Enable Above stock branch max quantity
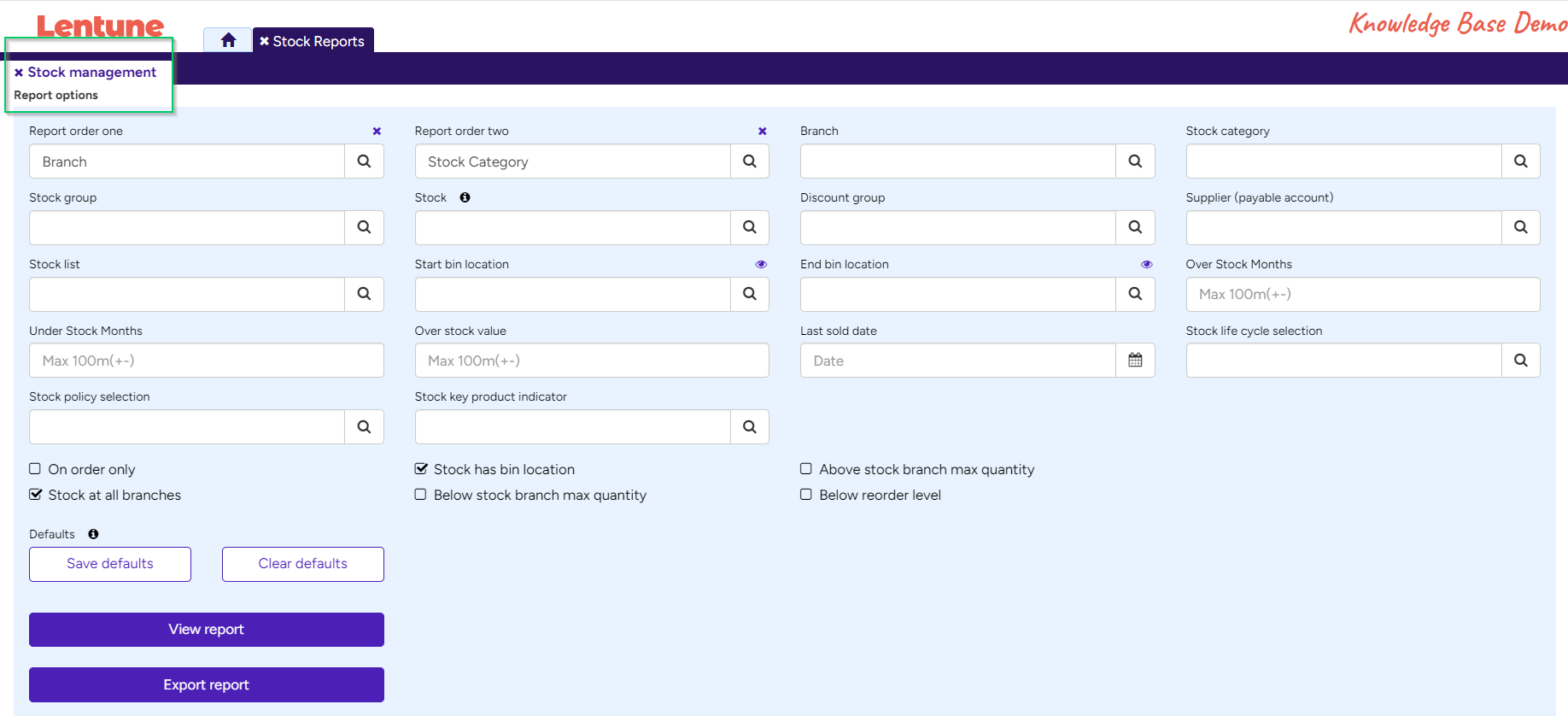1568x716 pixels. tap(806, 469)
